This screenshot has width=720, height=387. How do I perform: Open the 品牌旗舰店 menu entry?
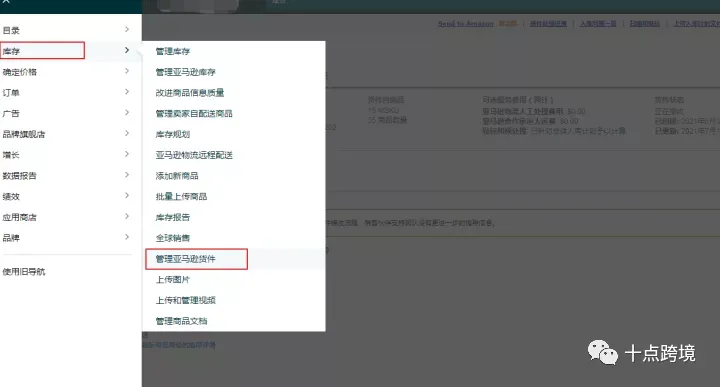pyautogui.click(x=24, y=134)
